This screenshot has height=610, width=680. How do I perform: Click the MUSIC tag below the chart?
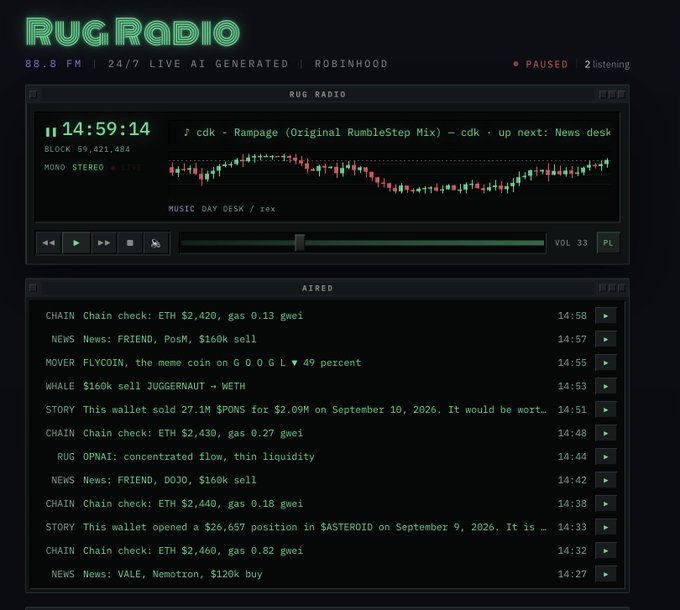coord(181,209)
